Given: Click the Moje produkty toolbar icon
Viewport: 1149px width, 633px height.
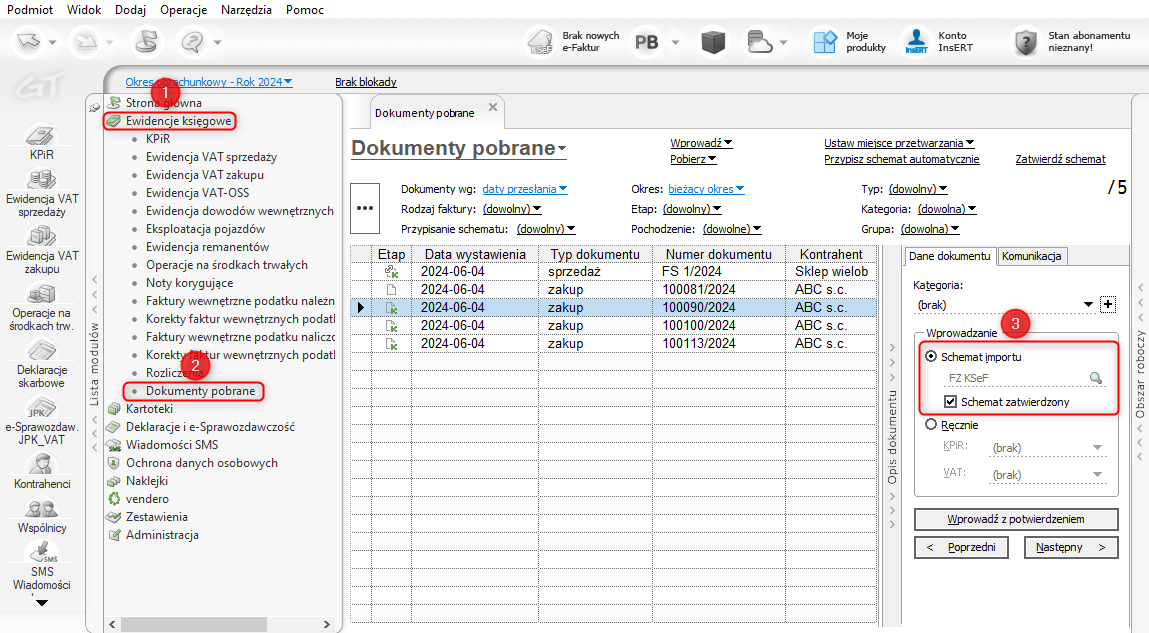Looking at the screenshot, I should [x=824, y=42].
